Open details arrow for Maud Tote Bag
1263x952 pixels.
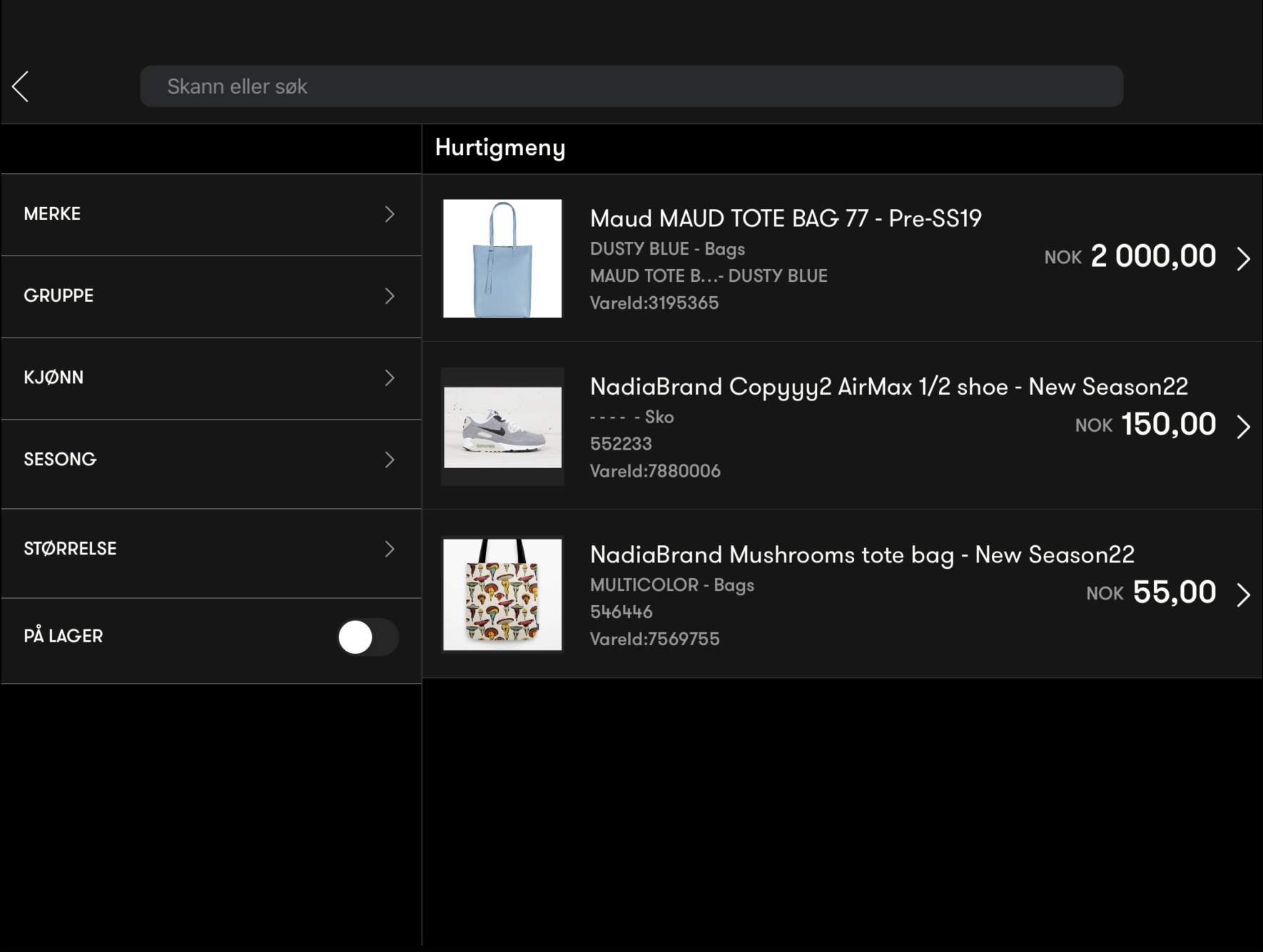(1243, 258)
